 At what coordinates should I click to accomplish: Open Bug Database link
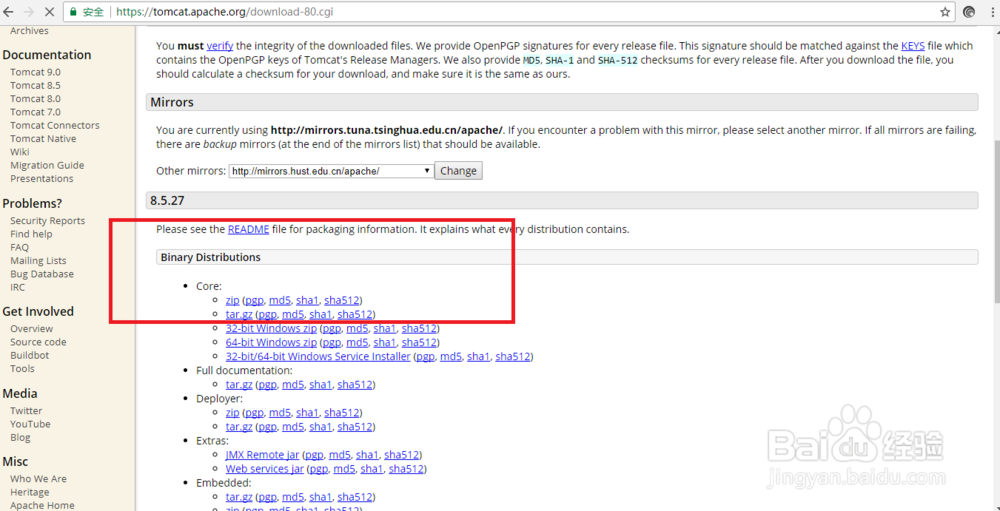(42, 274)
